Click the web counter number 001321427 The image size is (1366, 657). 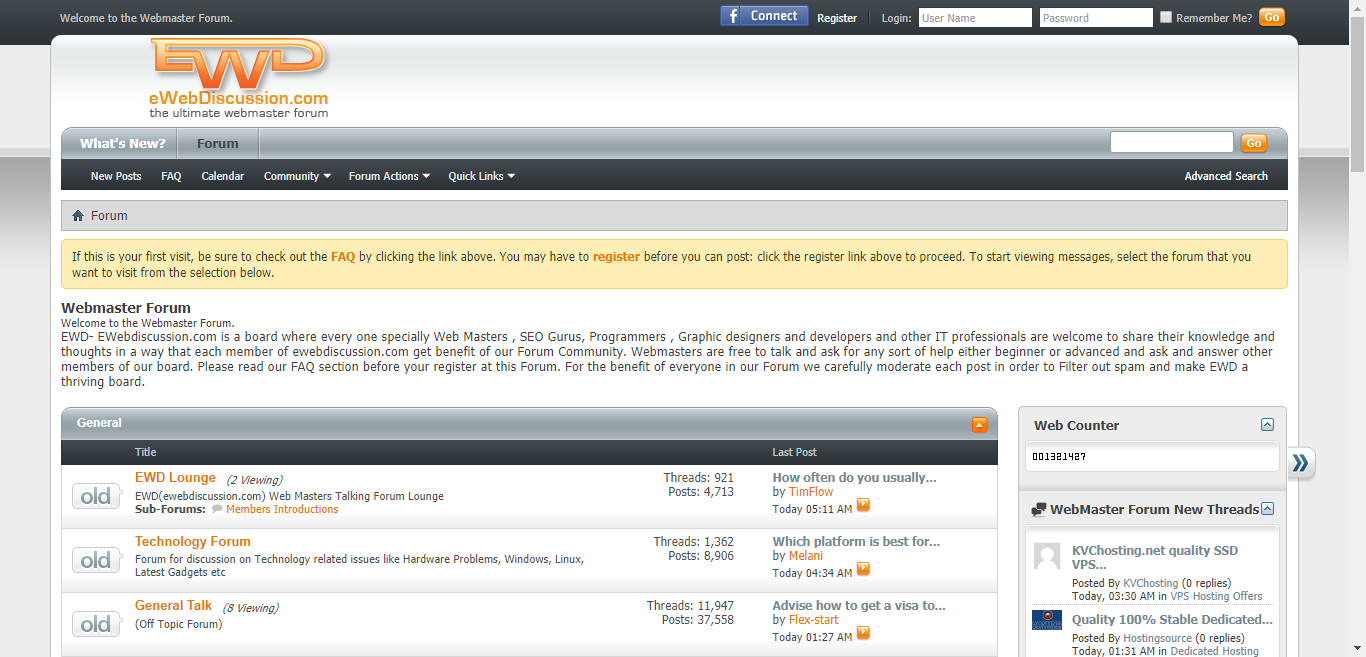pos(1059,457)
